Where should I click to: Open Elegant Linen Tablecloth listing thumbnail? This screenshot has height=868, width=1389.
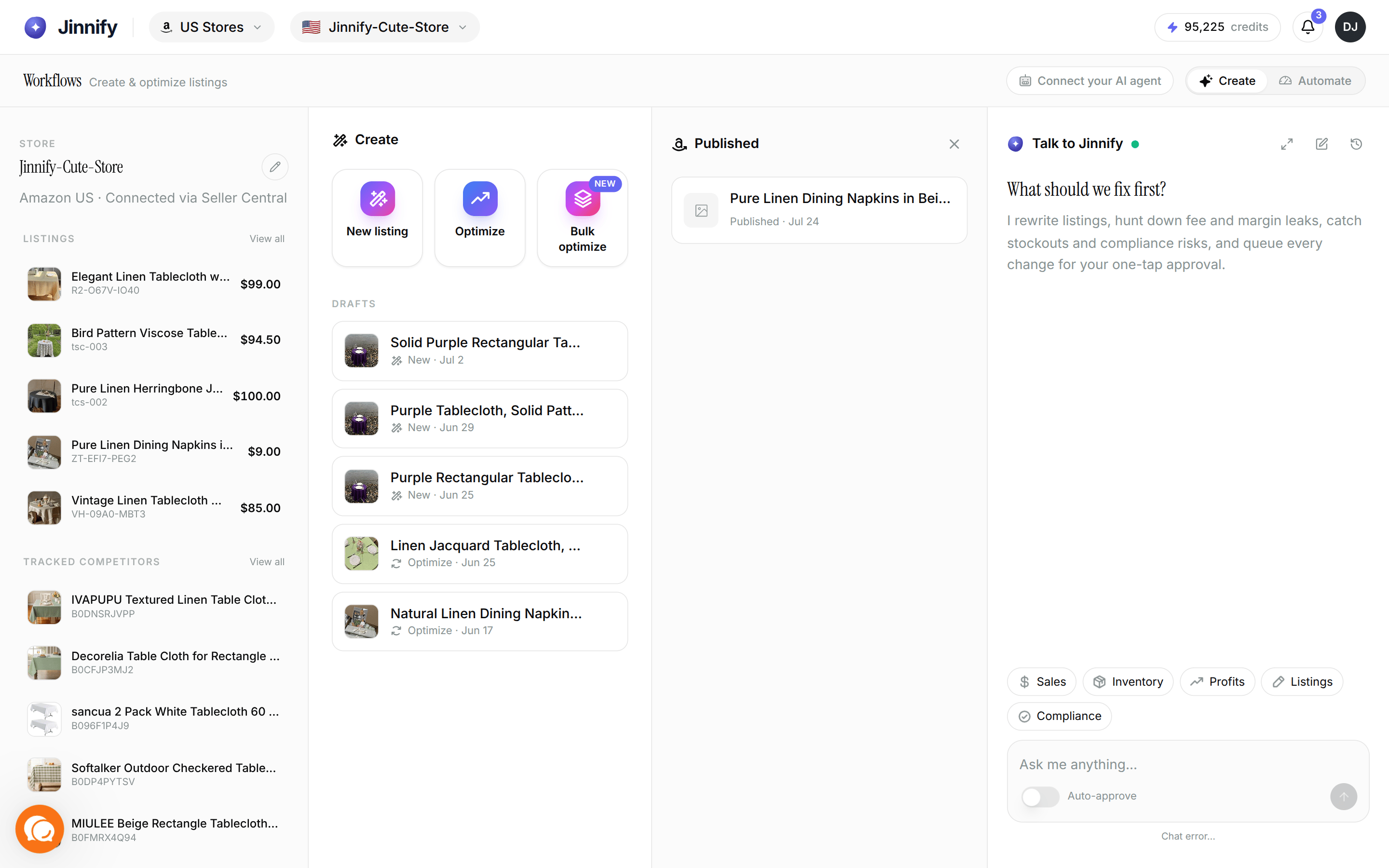44,284
